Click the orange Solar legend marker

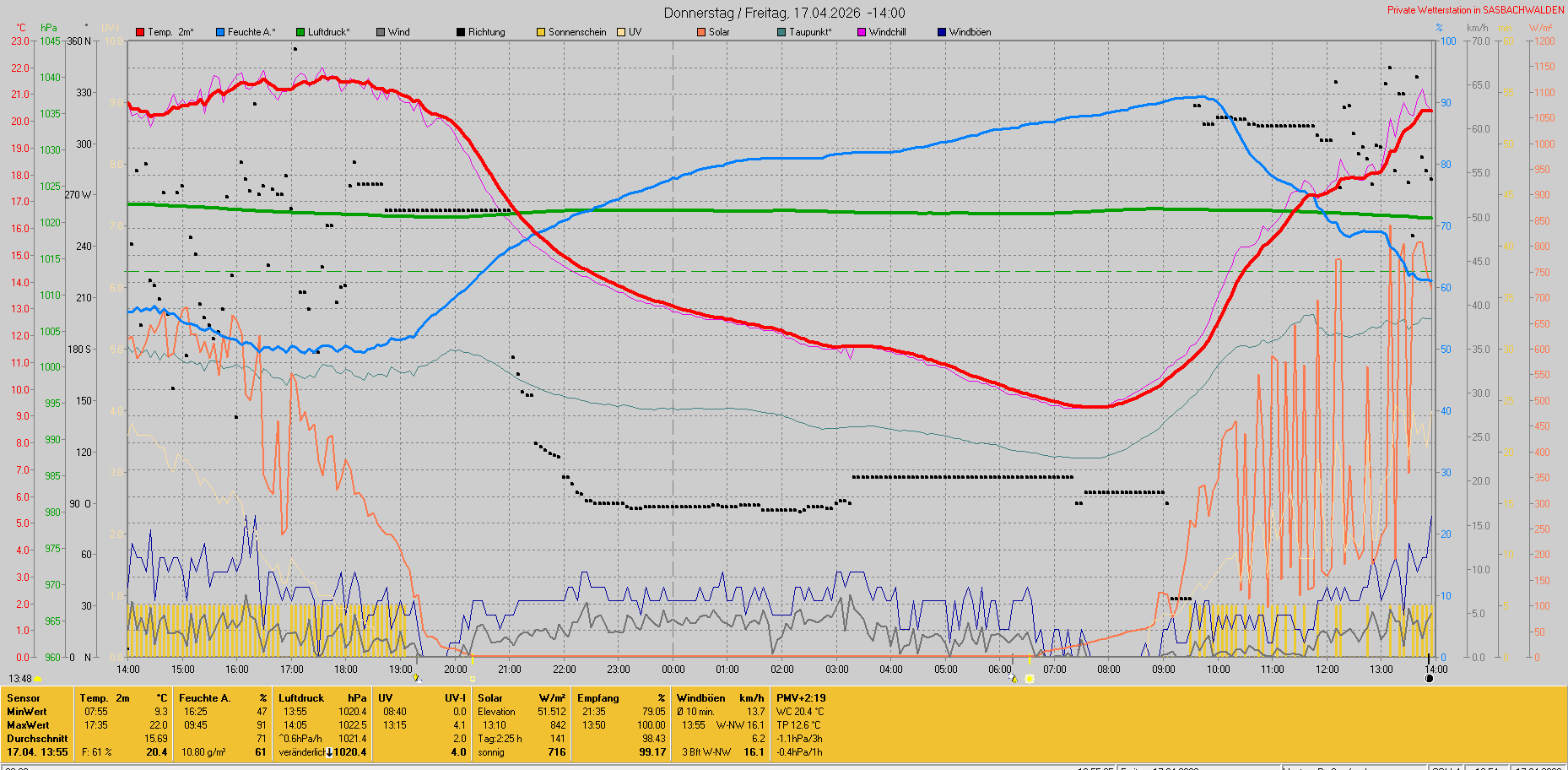[x=701, y=32]
